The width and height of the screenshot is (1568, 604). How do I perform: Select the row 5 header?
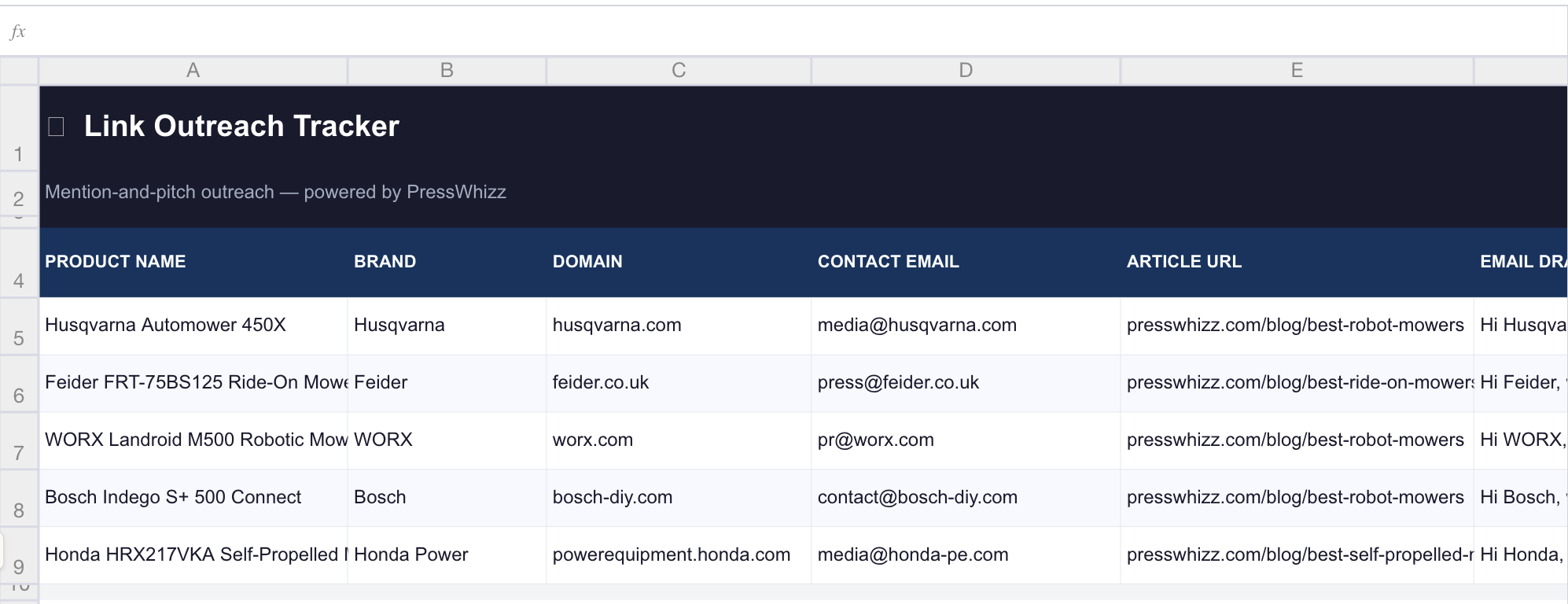[x=19, y=327]
